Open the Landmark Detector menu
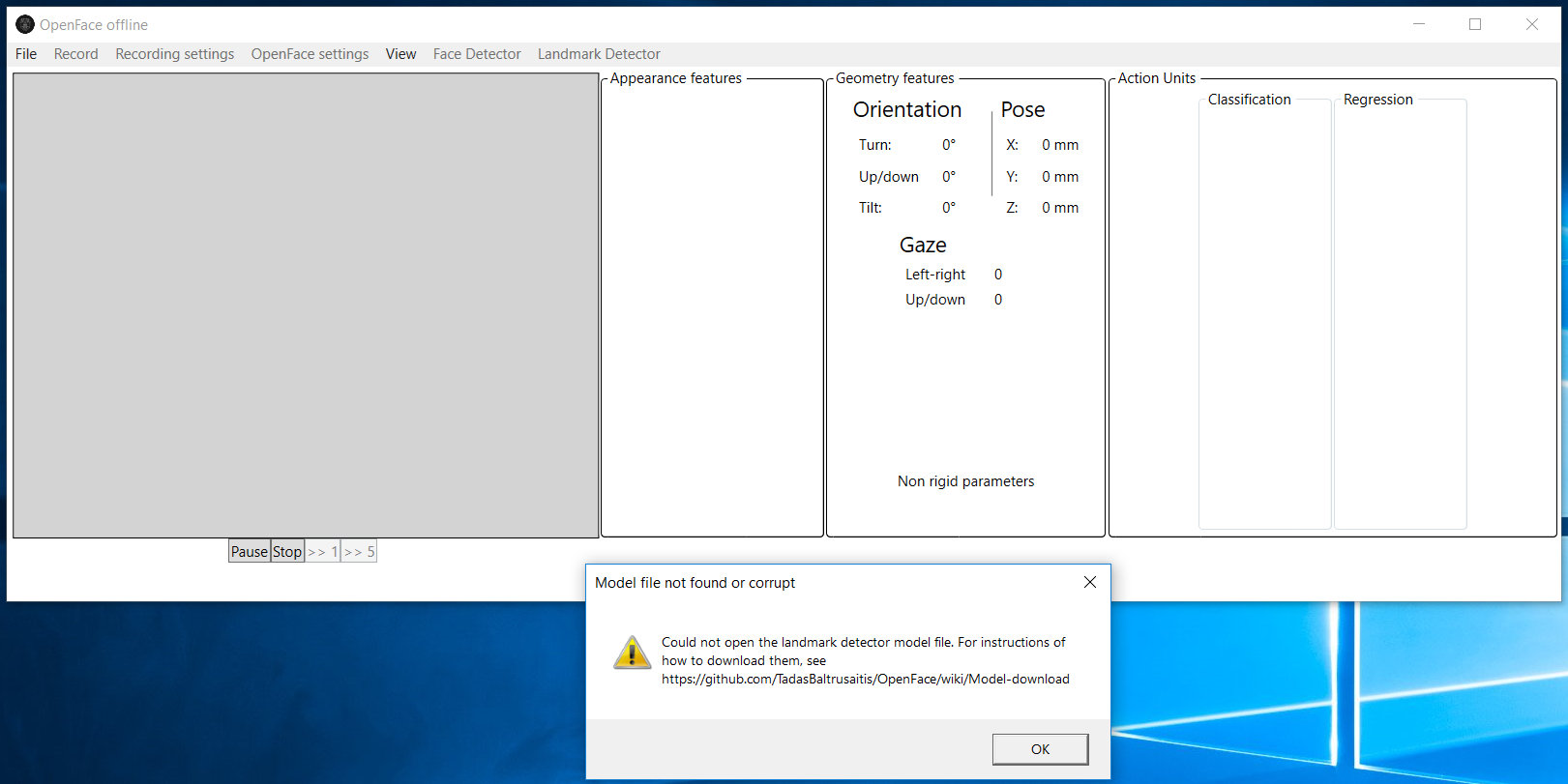 click(x=599, y=54)
